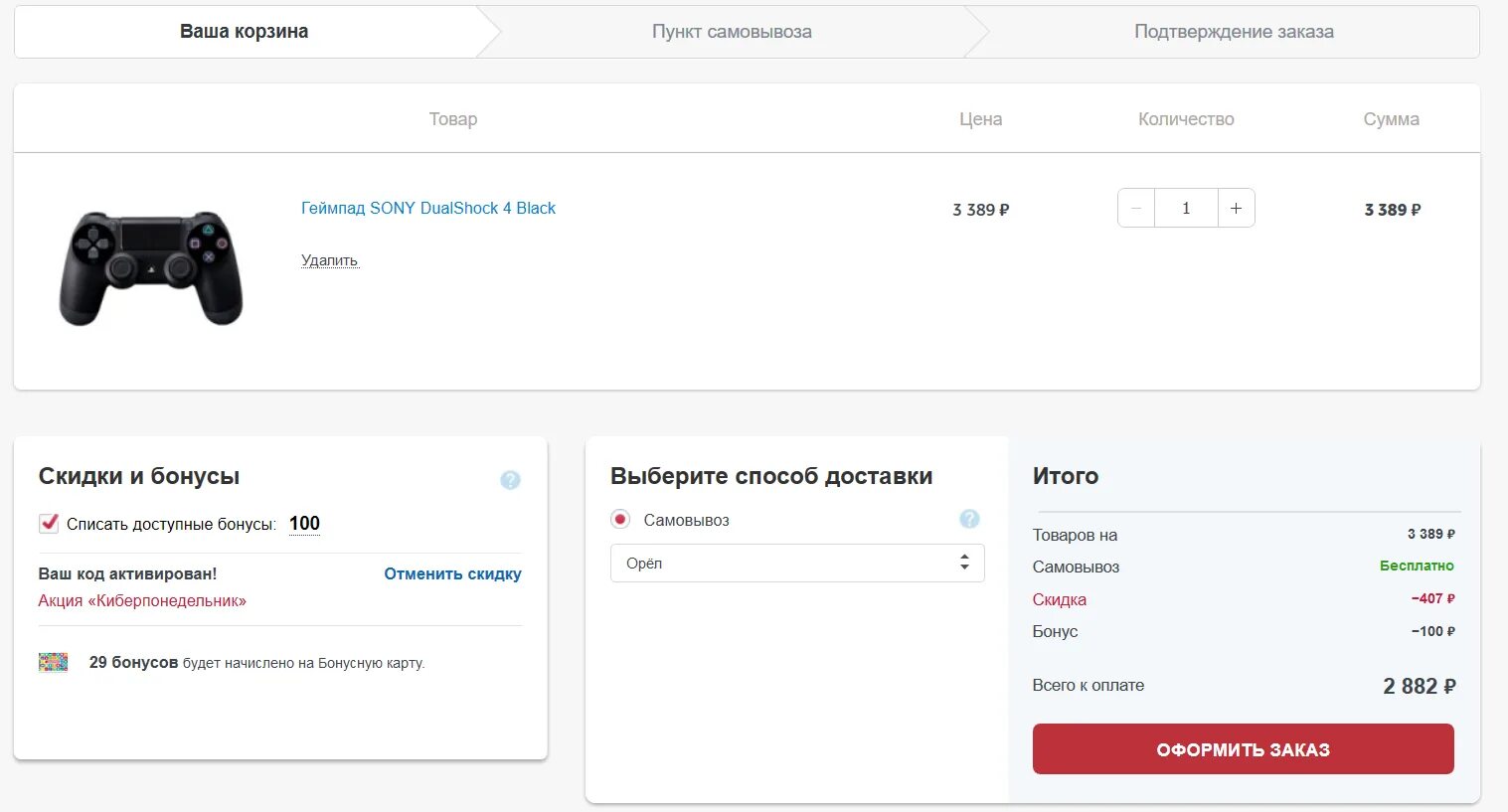The width and height of the screenshot is (1508, 812).
Task: Click the Сумма column header
Action: [x=1391, y=119]
